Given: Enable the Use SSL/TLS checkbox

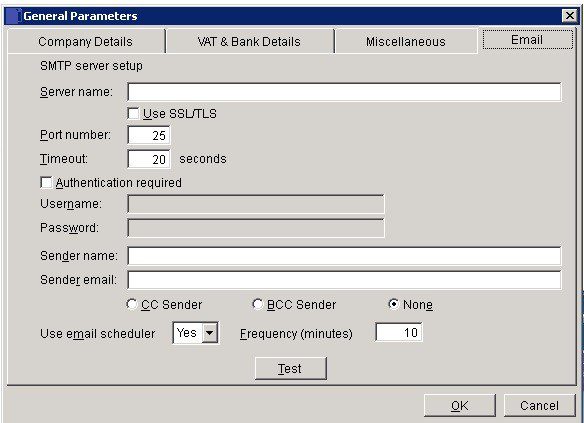Looking at the screenshot, I should tap(133, 113).
